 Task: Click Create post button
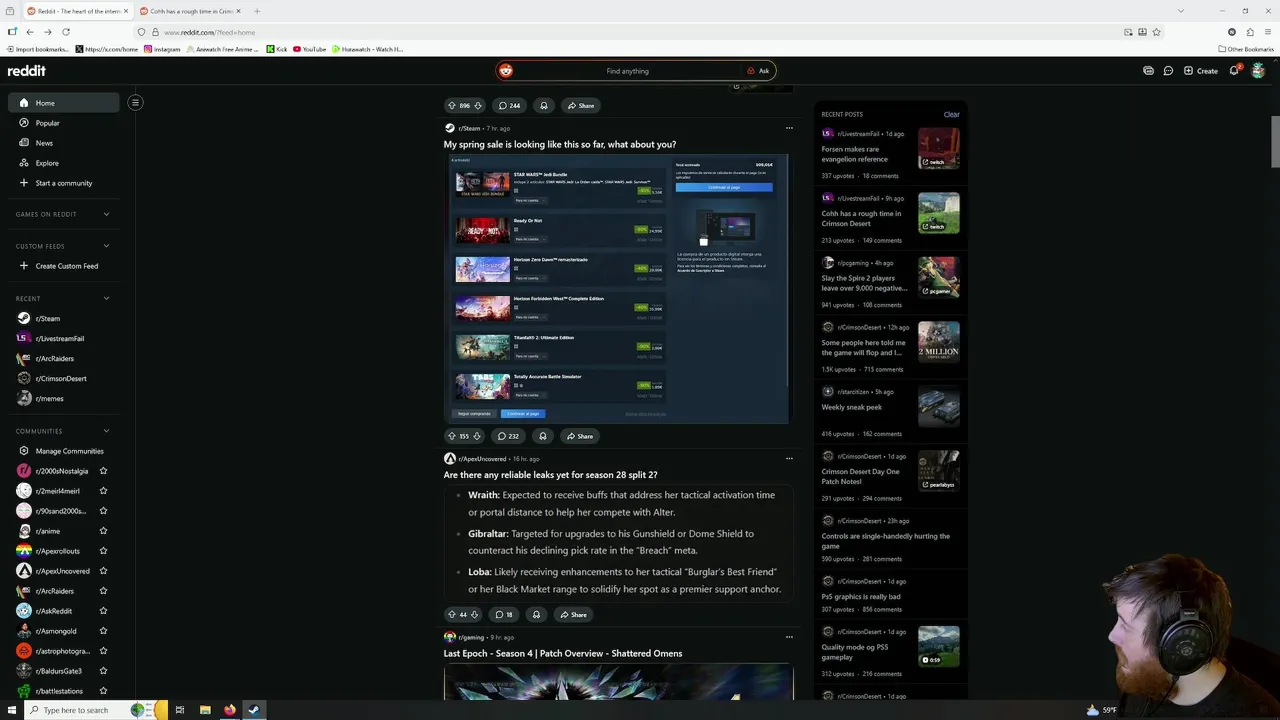1201,71
